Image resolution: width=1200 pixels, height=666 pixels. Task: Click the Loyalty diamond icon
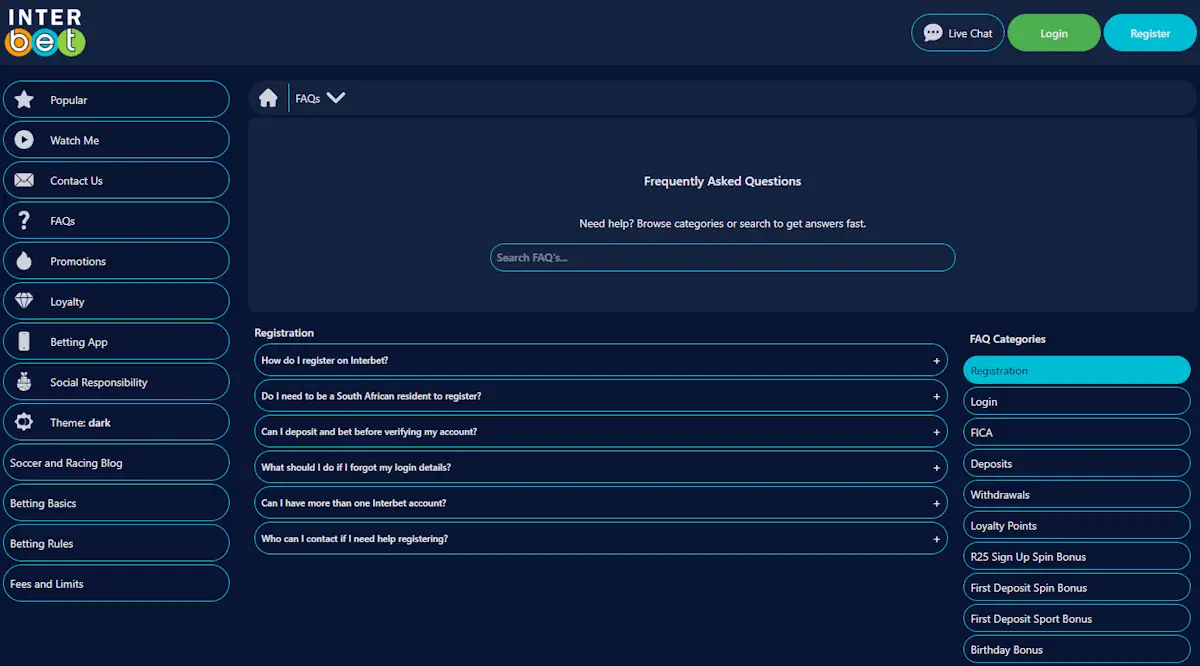pos(24,301)
